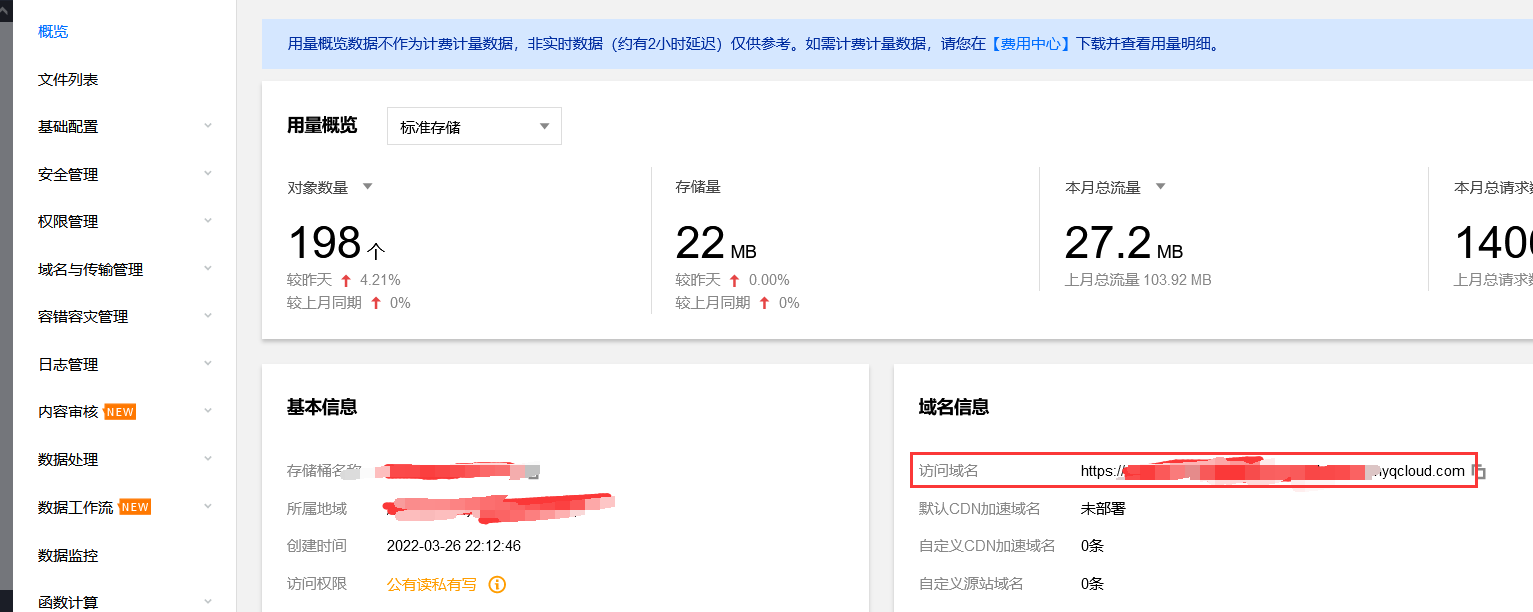Expand the 基础配置 menu chevron
The height and width of the screenshot is (612, 1533).
[208, 125]
